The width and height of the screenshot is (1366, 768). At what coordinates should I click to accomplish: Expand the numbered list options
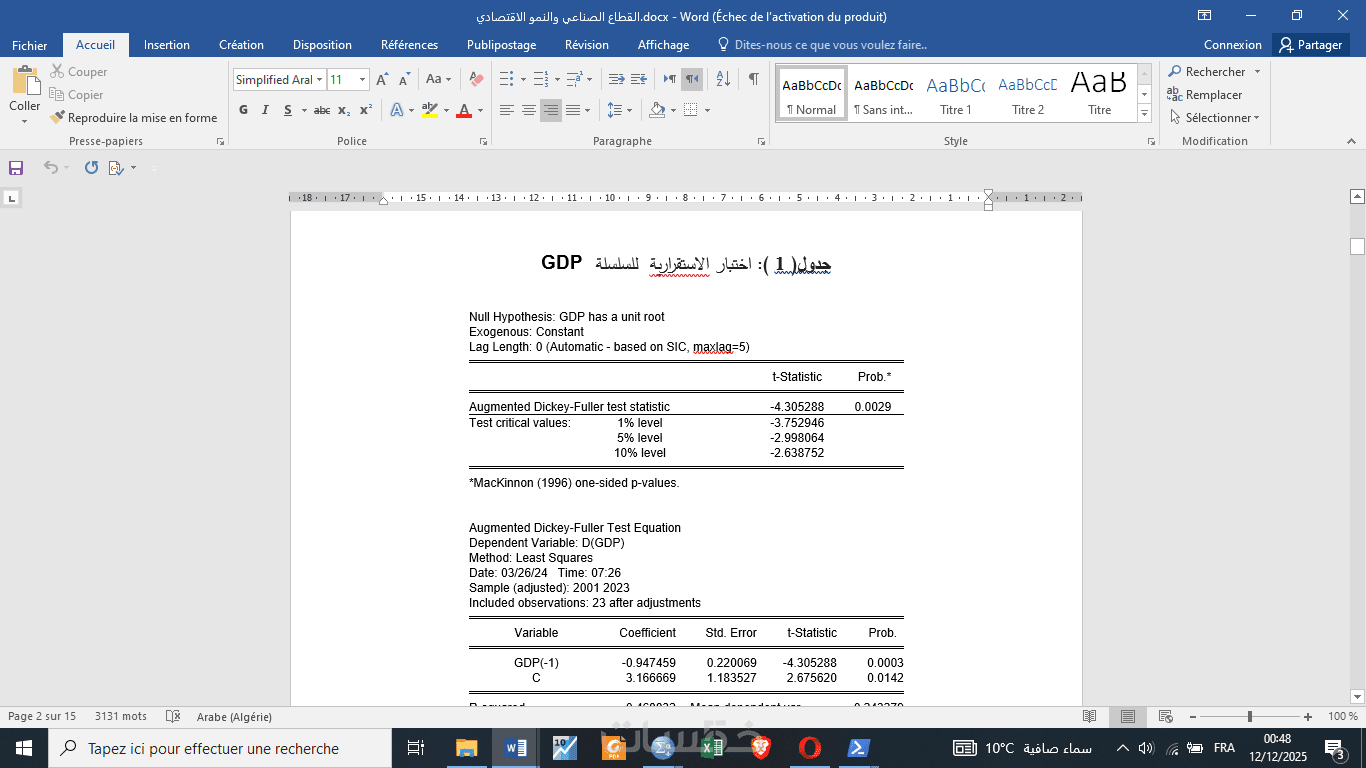pyautogui.click(x=556, y=79)
